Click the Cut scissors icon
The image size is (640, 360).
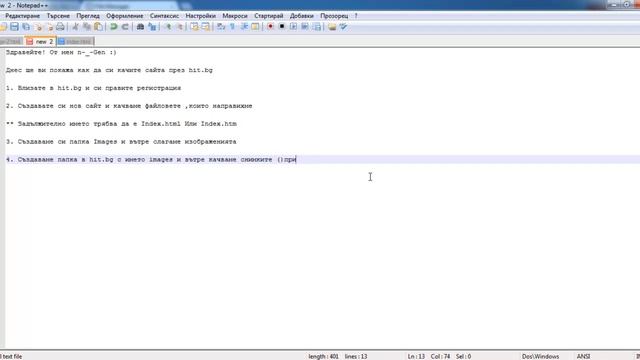[x=76, y=27]
